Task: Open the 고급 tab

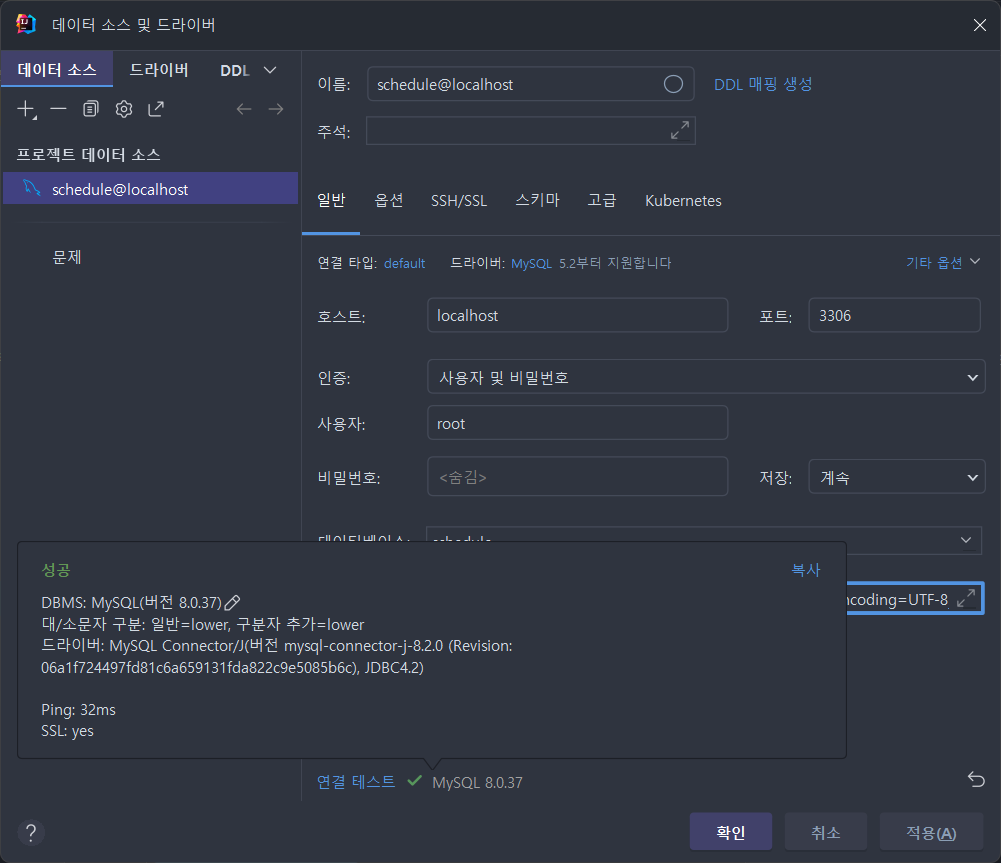Action: pyautogui.click(x=601, y=200)
